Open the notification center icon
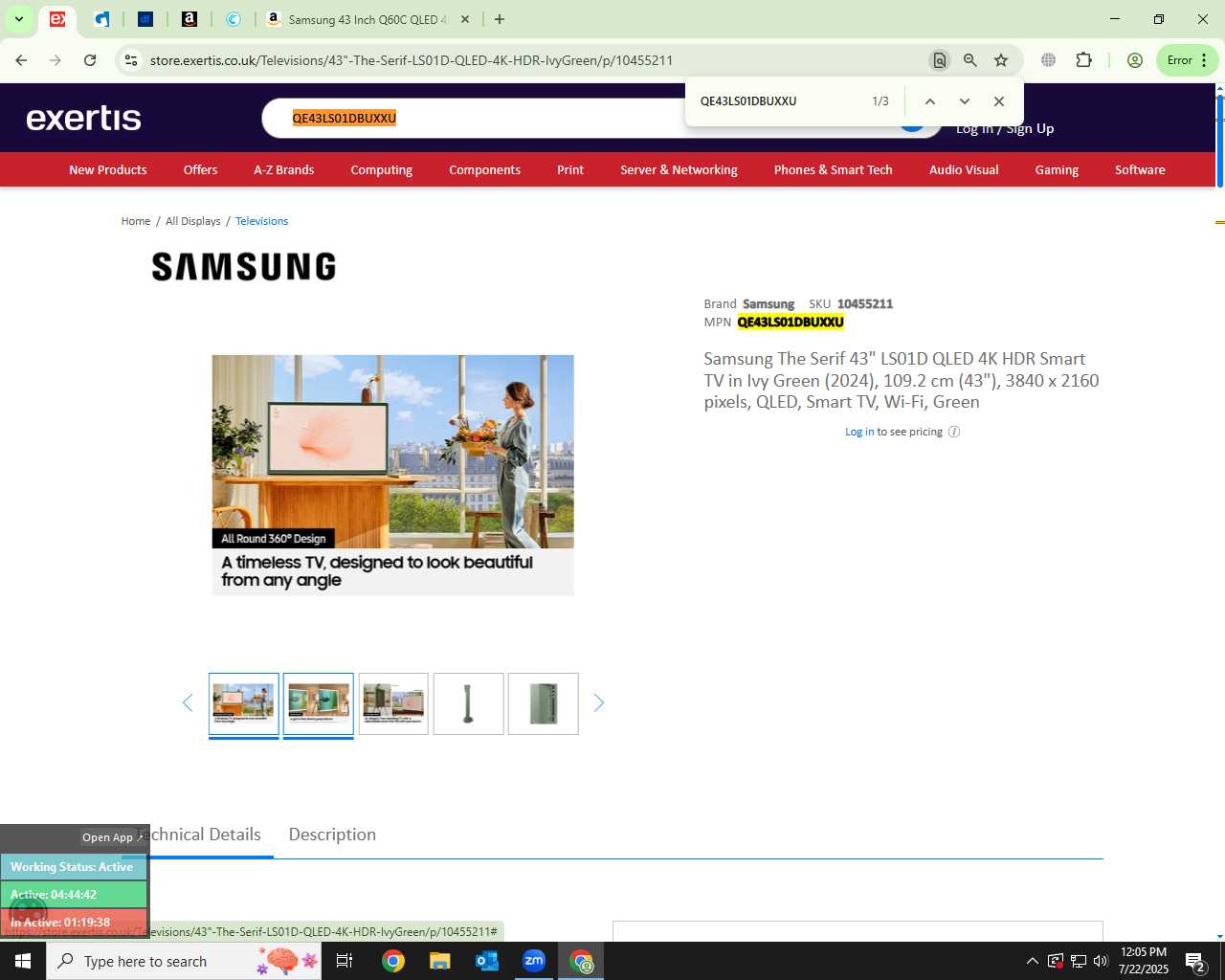The height and width of the screenshot is (980, 1225). click(x=1194, y=961)
